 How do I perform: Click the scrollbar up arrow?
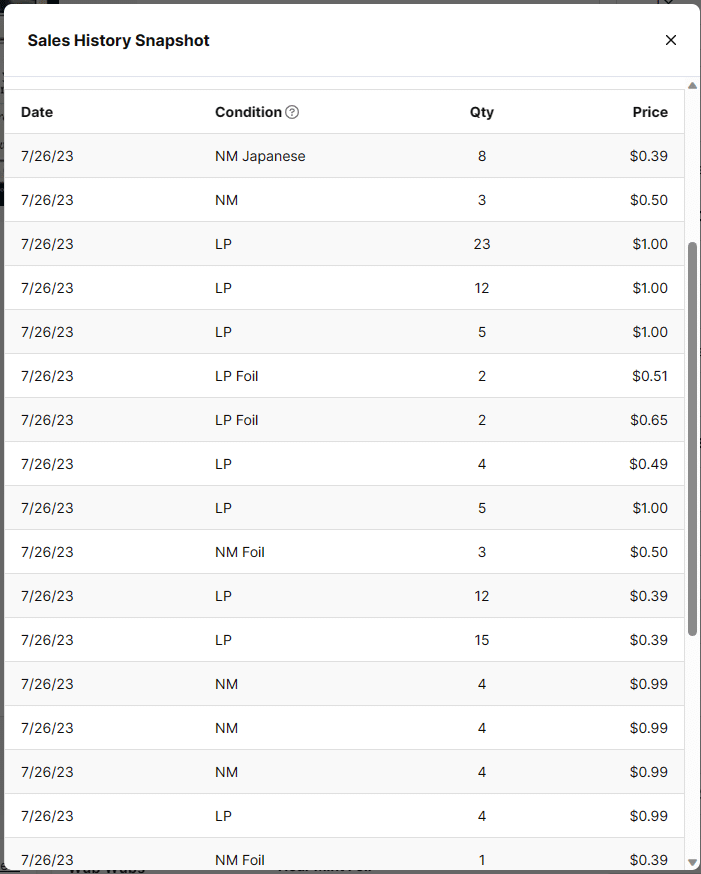pos(692,86)
